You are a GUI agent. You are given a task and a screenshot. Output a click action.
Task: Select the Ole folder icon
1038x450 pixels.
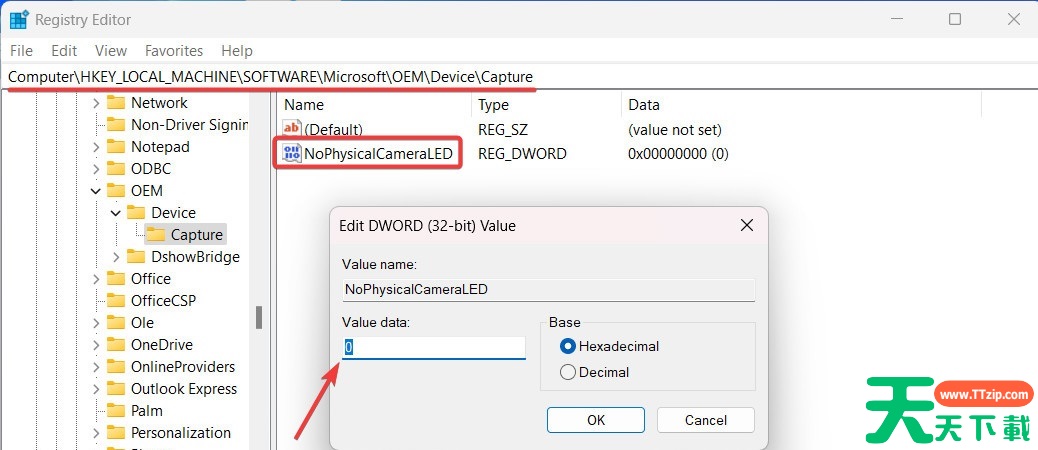116,322
